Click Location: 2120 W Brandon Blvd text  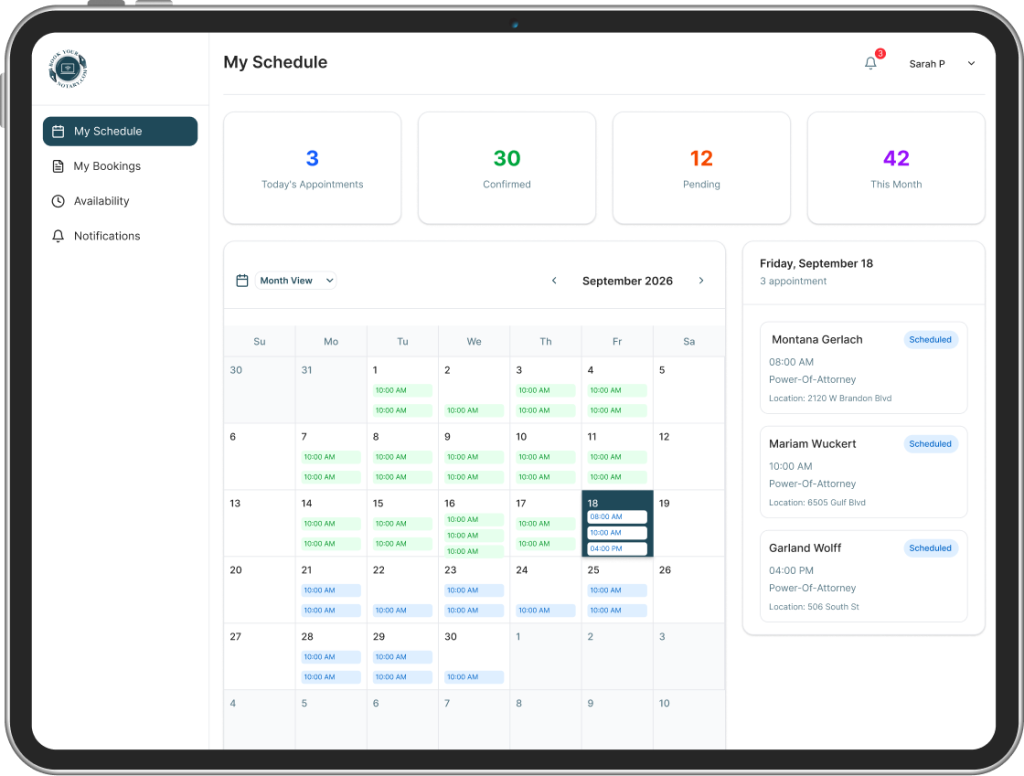[x=830, y=398]
